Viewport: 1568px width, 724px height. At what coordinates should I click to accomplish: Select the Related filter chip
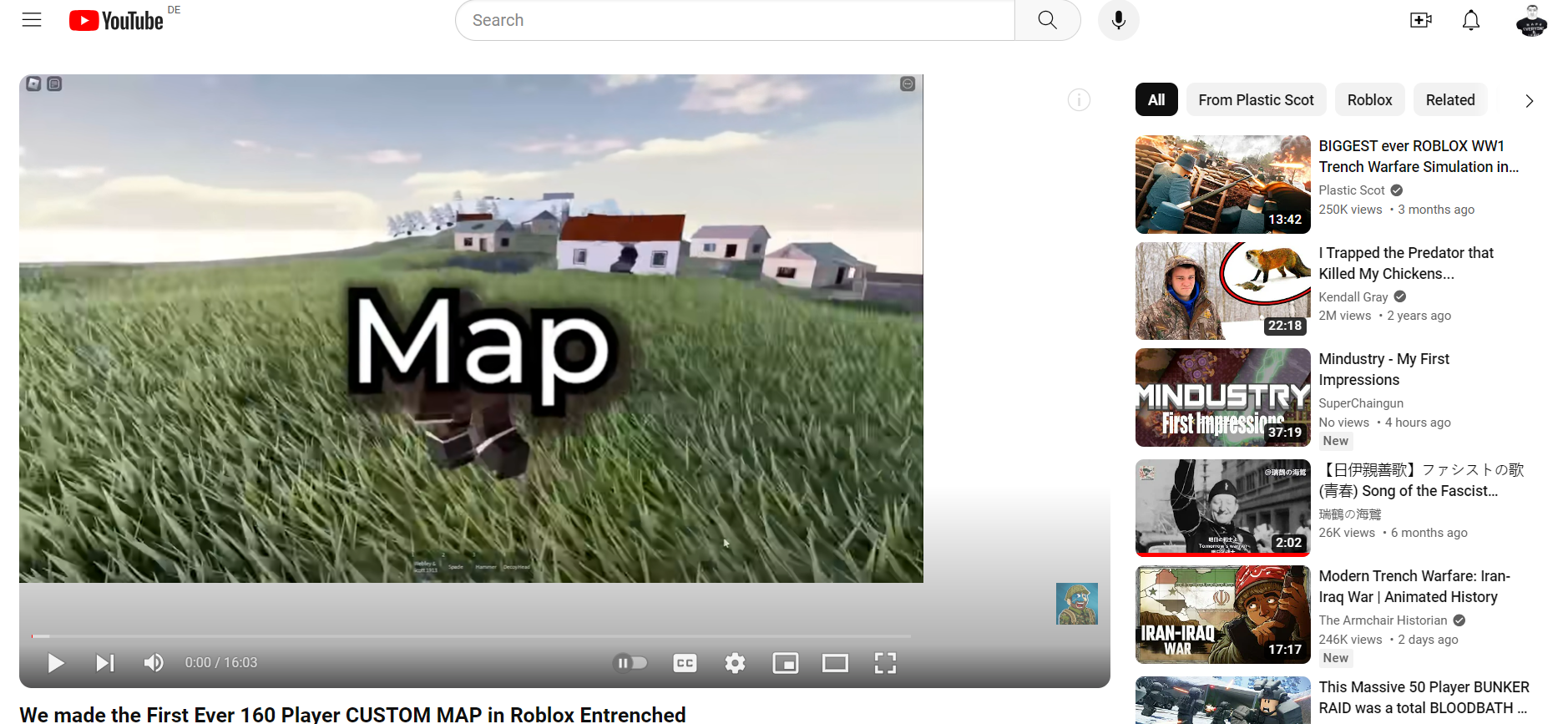click(x=1450, y=100)
